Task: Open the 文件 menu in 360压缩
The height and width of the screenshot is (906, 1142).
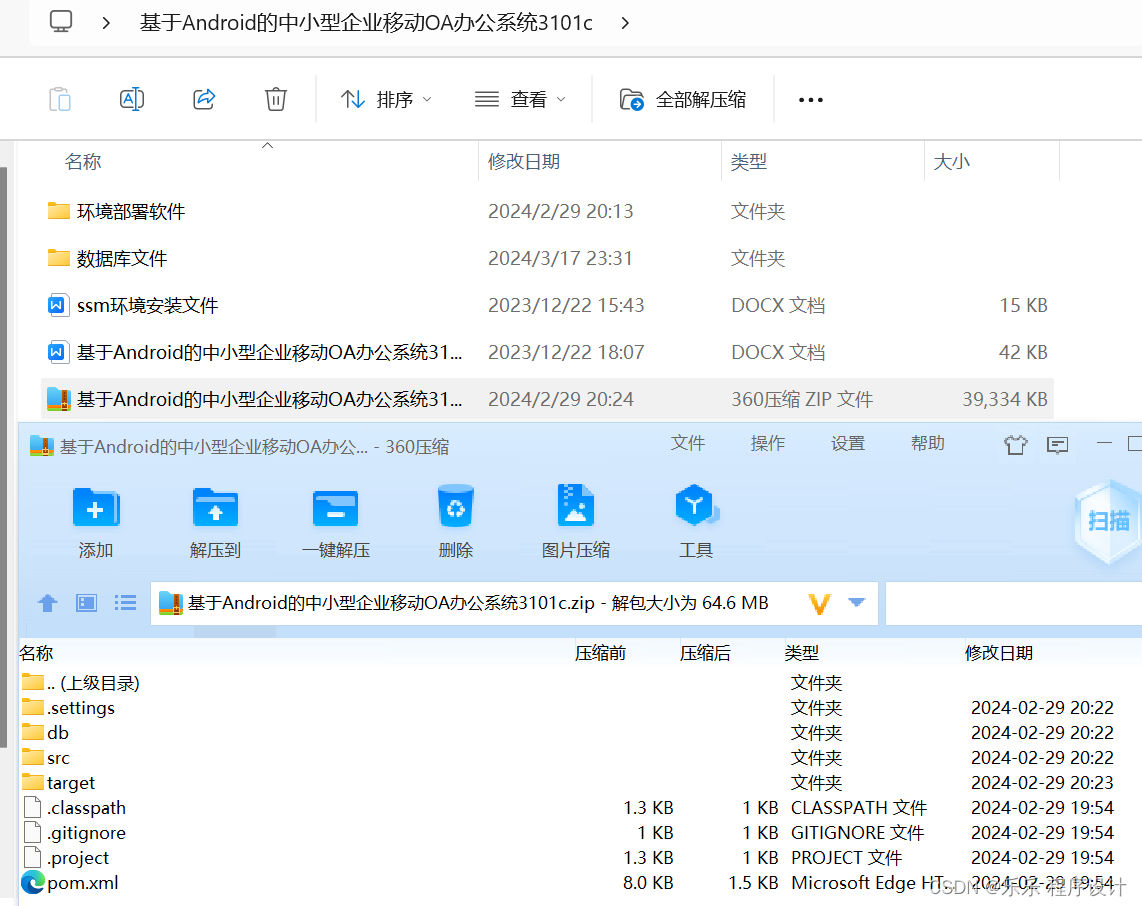Action: click(x=688, y=443)
